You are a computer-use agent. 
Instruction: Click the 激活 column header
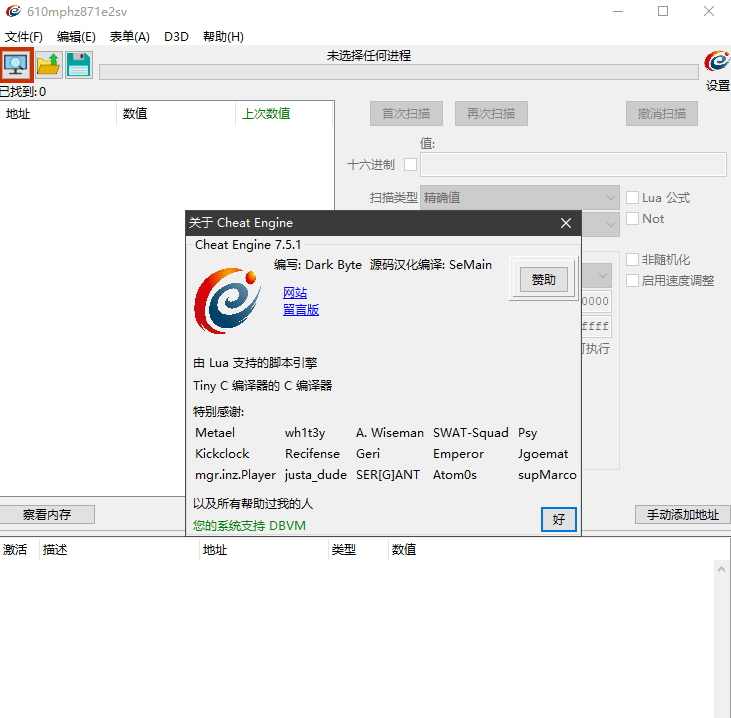19,550
